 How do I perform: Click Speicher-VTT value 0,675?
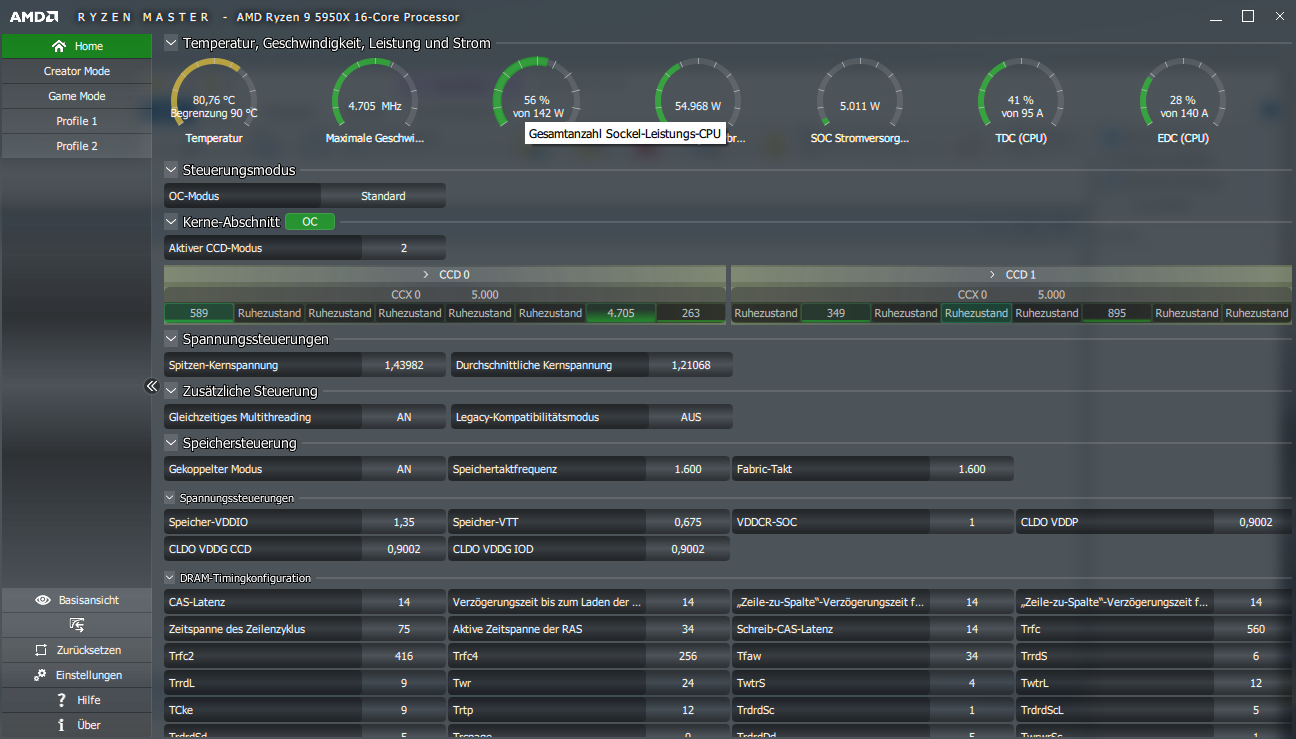coord(688,522)
